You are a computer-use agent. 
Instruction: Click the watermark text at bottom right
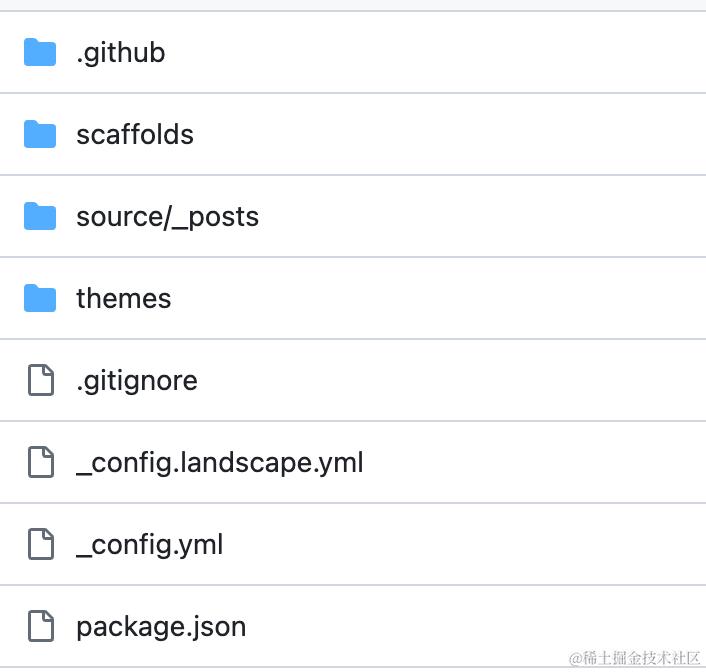click(634, 658)
